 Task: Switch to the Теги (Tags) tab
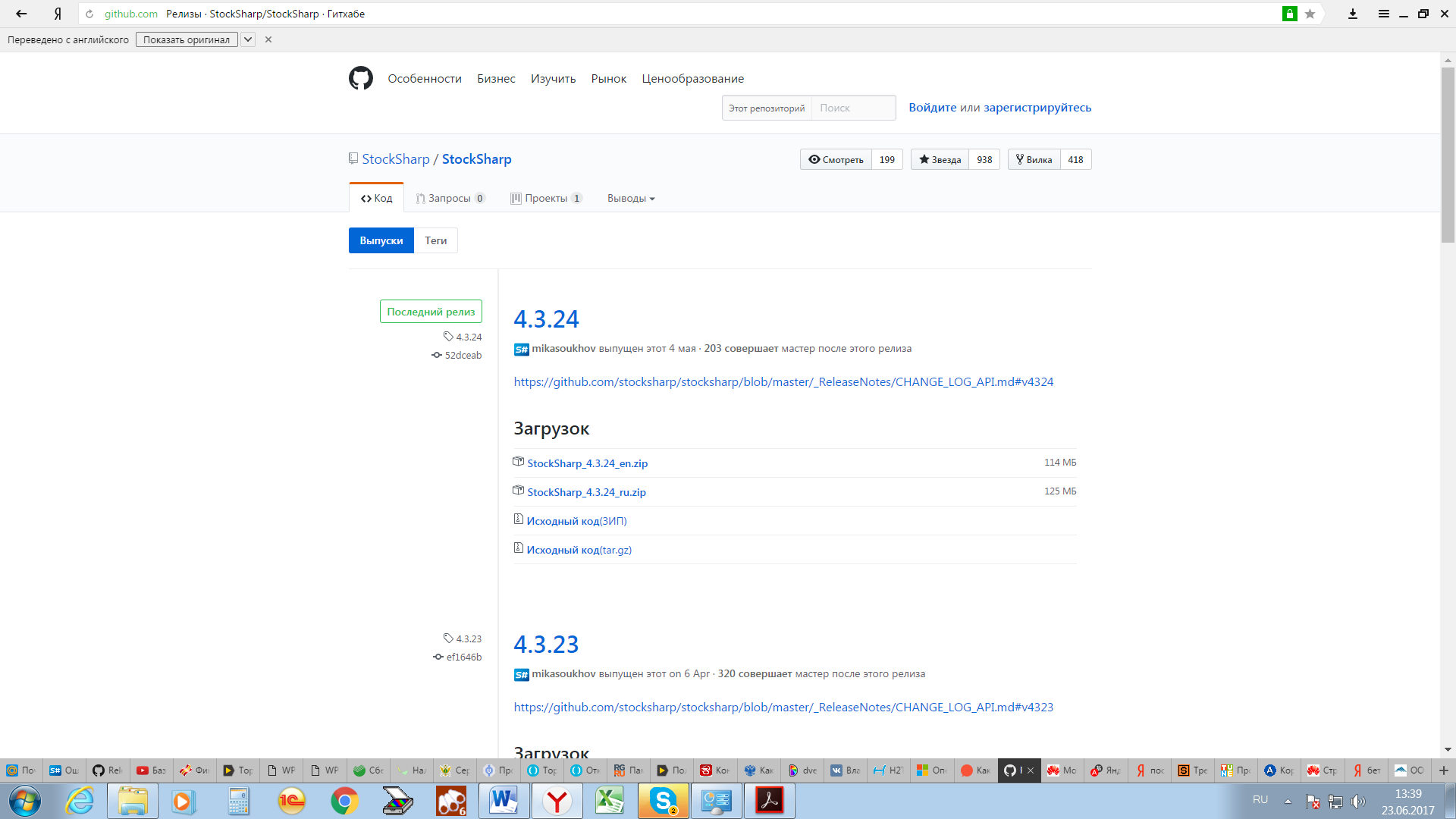(436, 240)
